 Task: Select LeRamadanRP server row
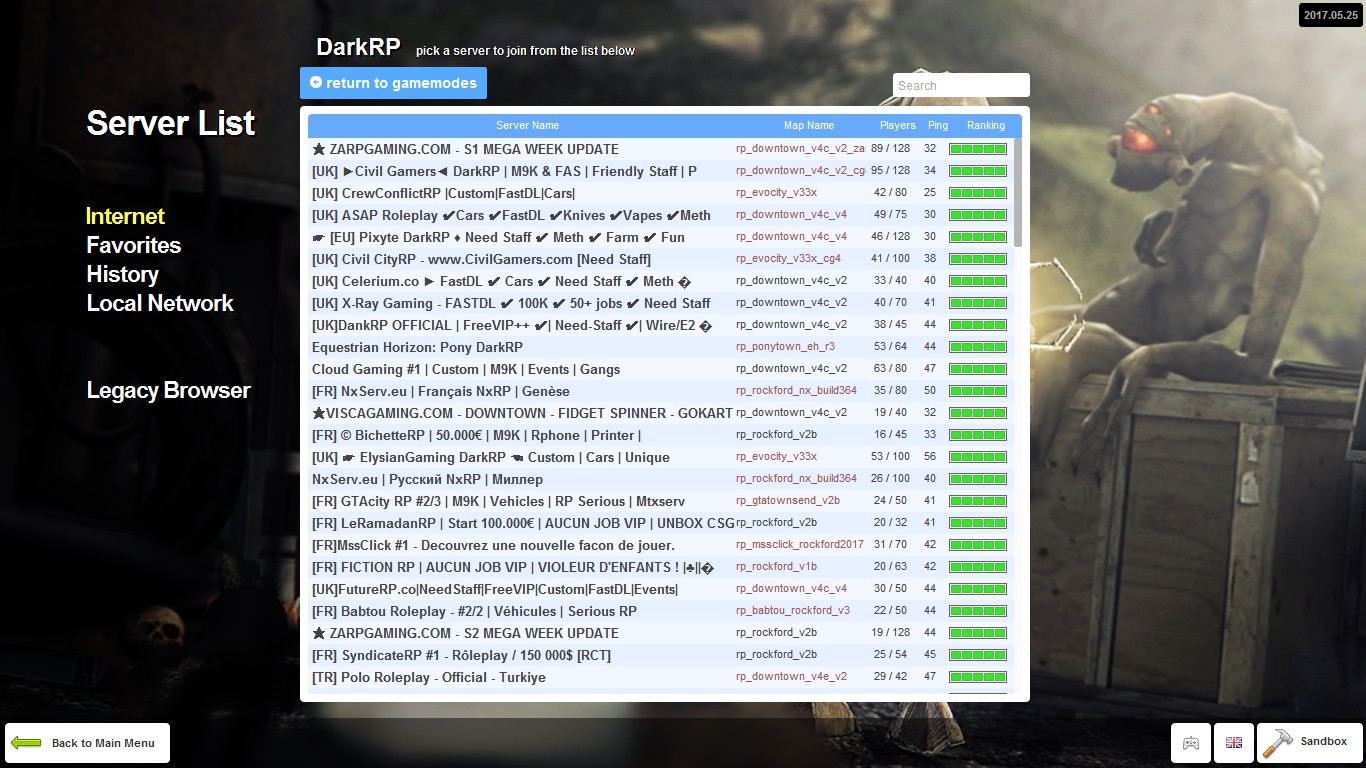(x=660, y=523)
